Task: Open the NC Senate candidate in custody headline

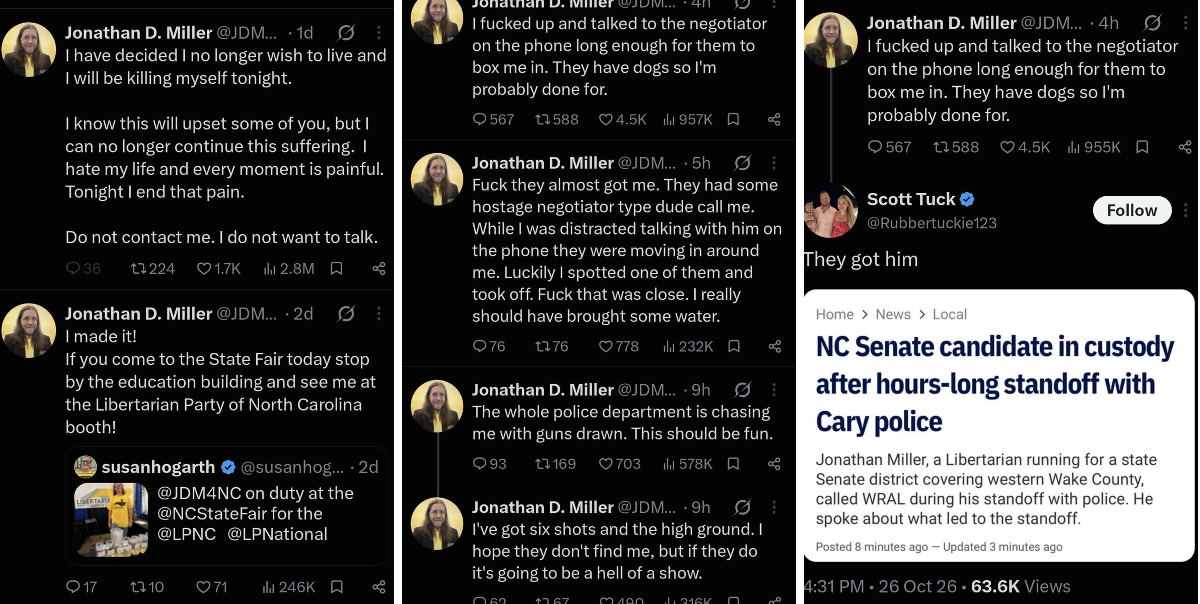Action: (x=995, y=384)
